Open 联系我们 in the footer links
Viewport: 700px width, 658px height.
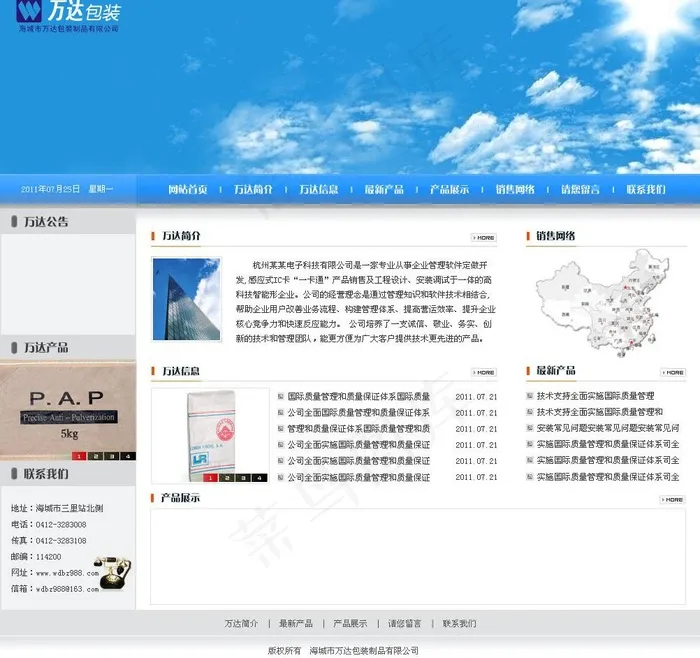459,624
